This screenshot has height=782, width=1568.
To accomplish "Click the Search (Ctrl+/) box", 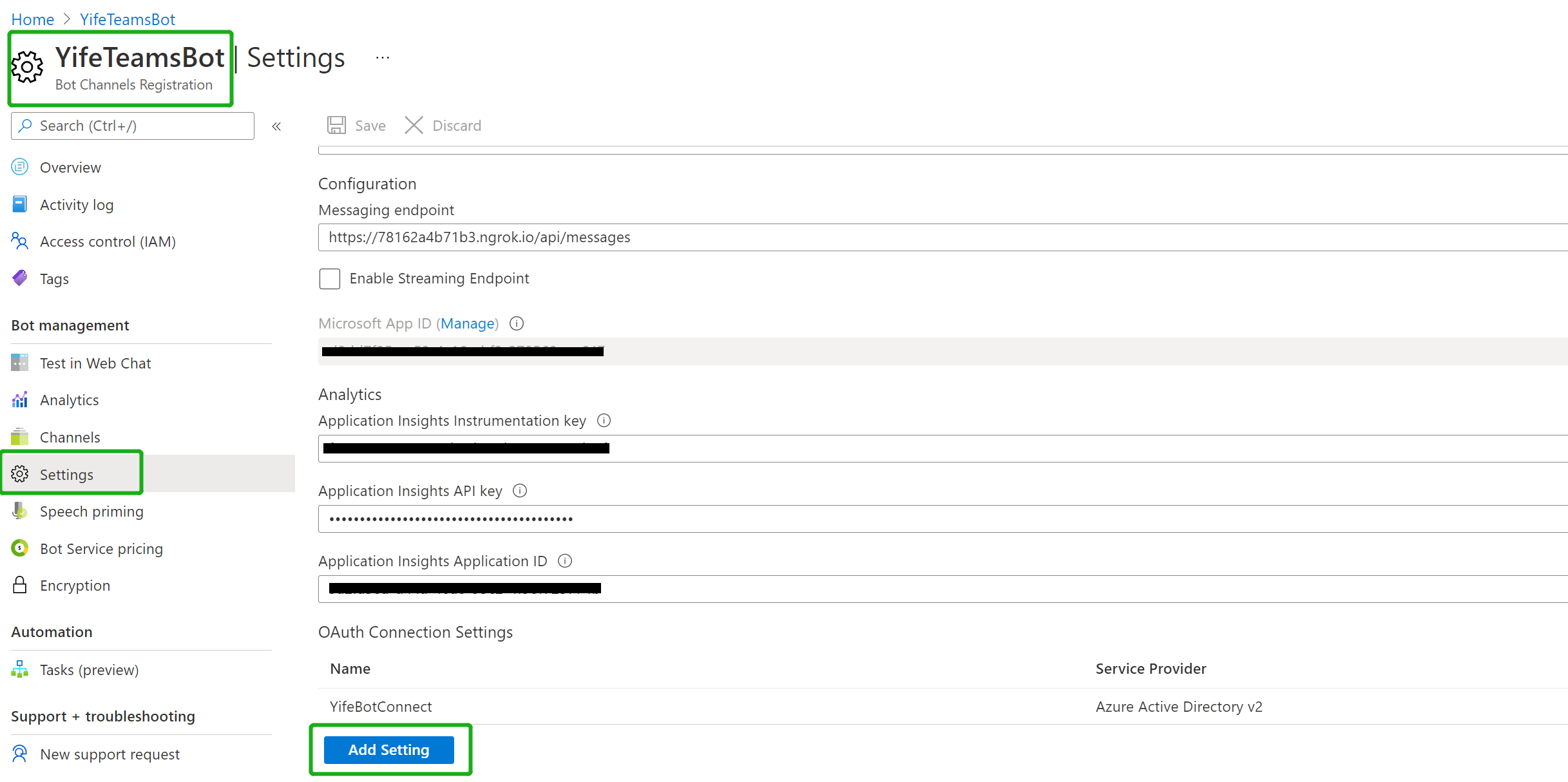I will [x=133, y=126].
